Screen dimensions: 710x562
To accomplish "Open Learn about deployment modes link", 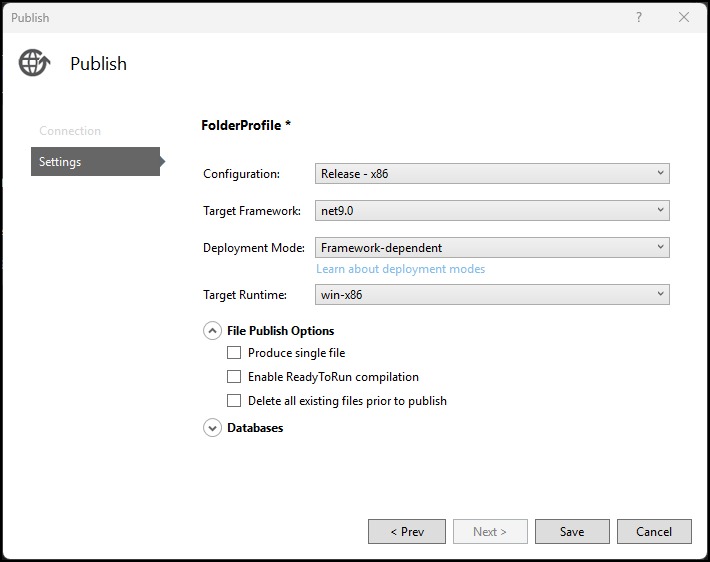I will click(400, 269).
